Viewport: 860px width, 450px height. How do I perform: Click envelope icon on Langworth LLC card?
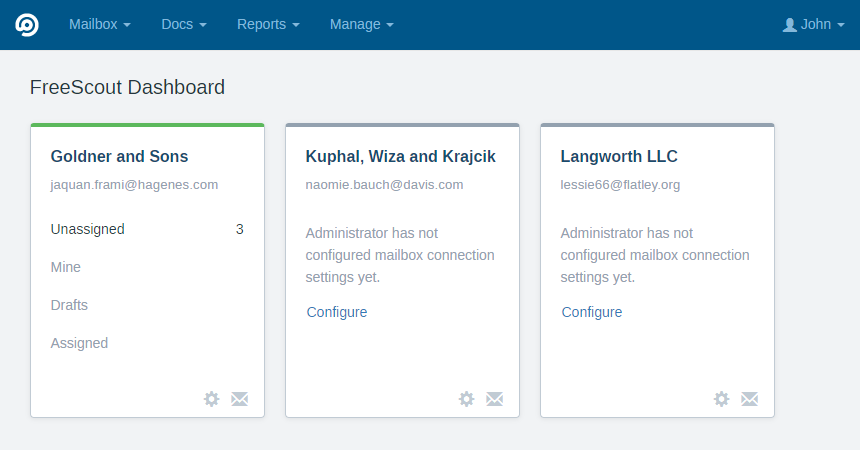pos(750,399)
